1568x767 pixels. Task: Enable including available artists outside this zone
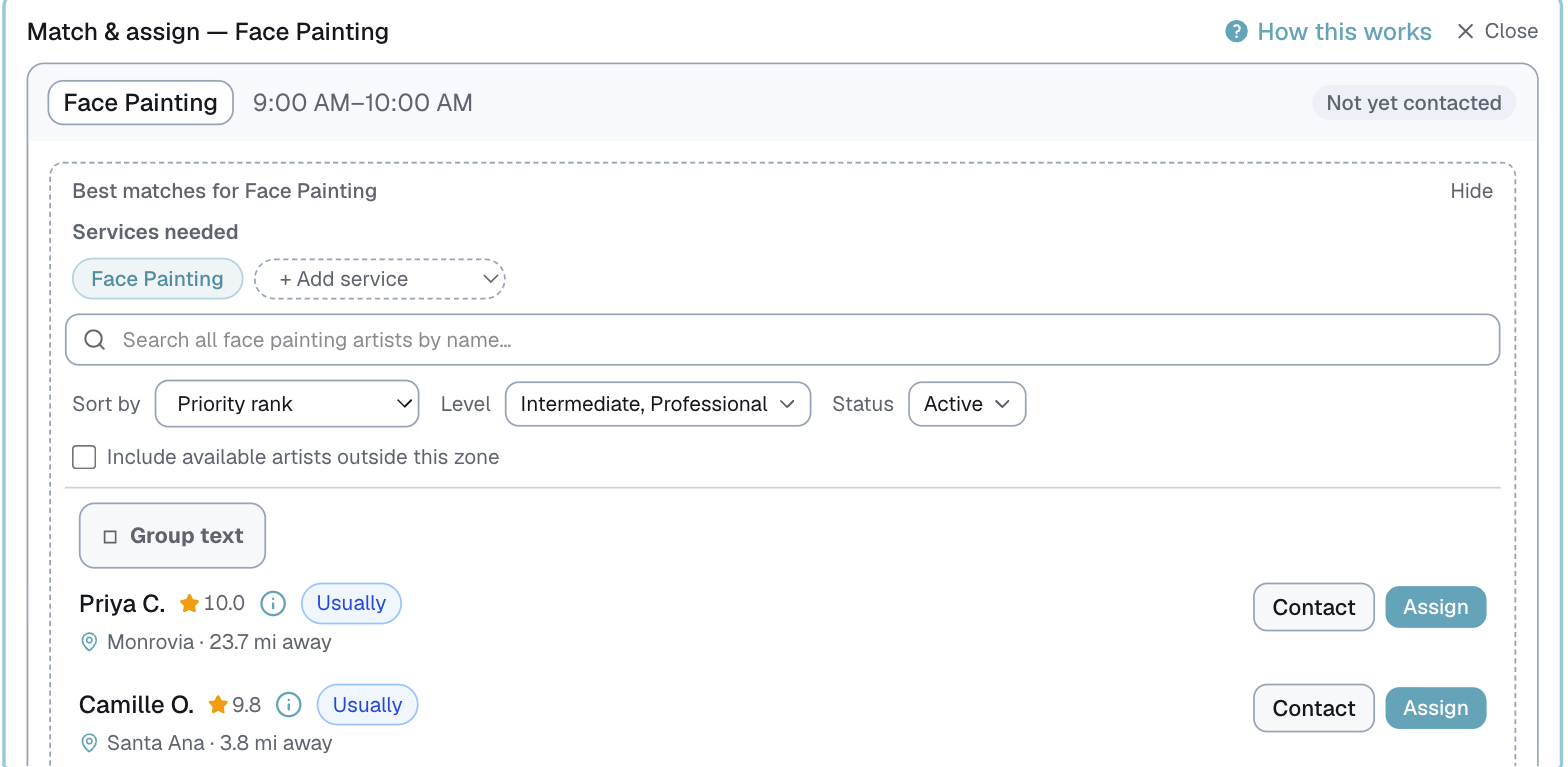click(x=85, y=457)
